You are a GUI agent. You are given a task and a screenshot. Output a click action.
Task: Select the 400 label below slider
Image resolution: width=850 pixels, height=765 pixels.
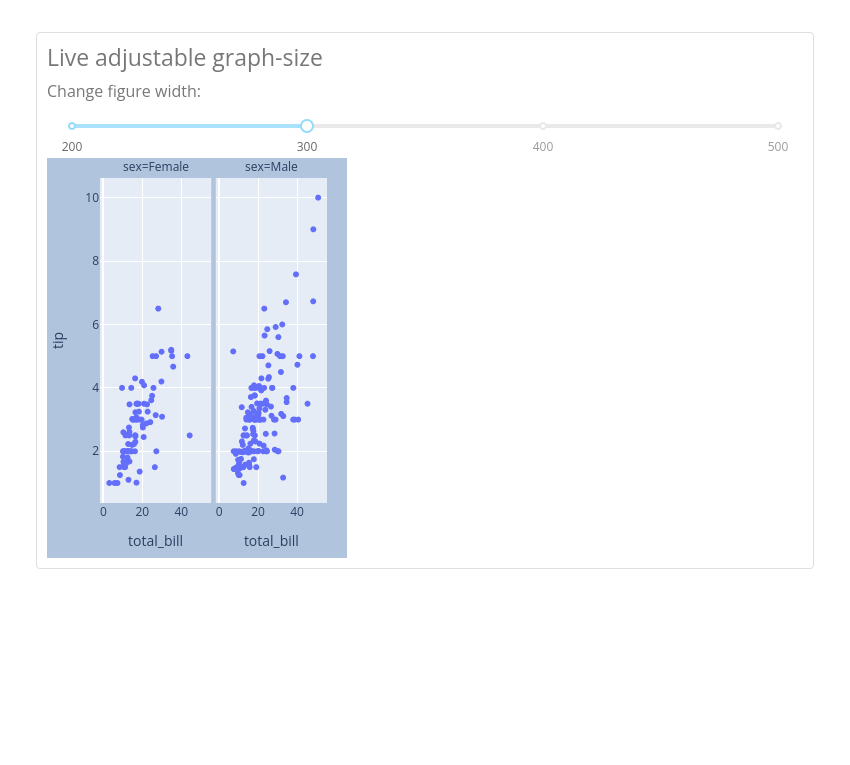tap(543, 146)
